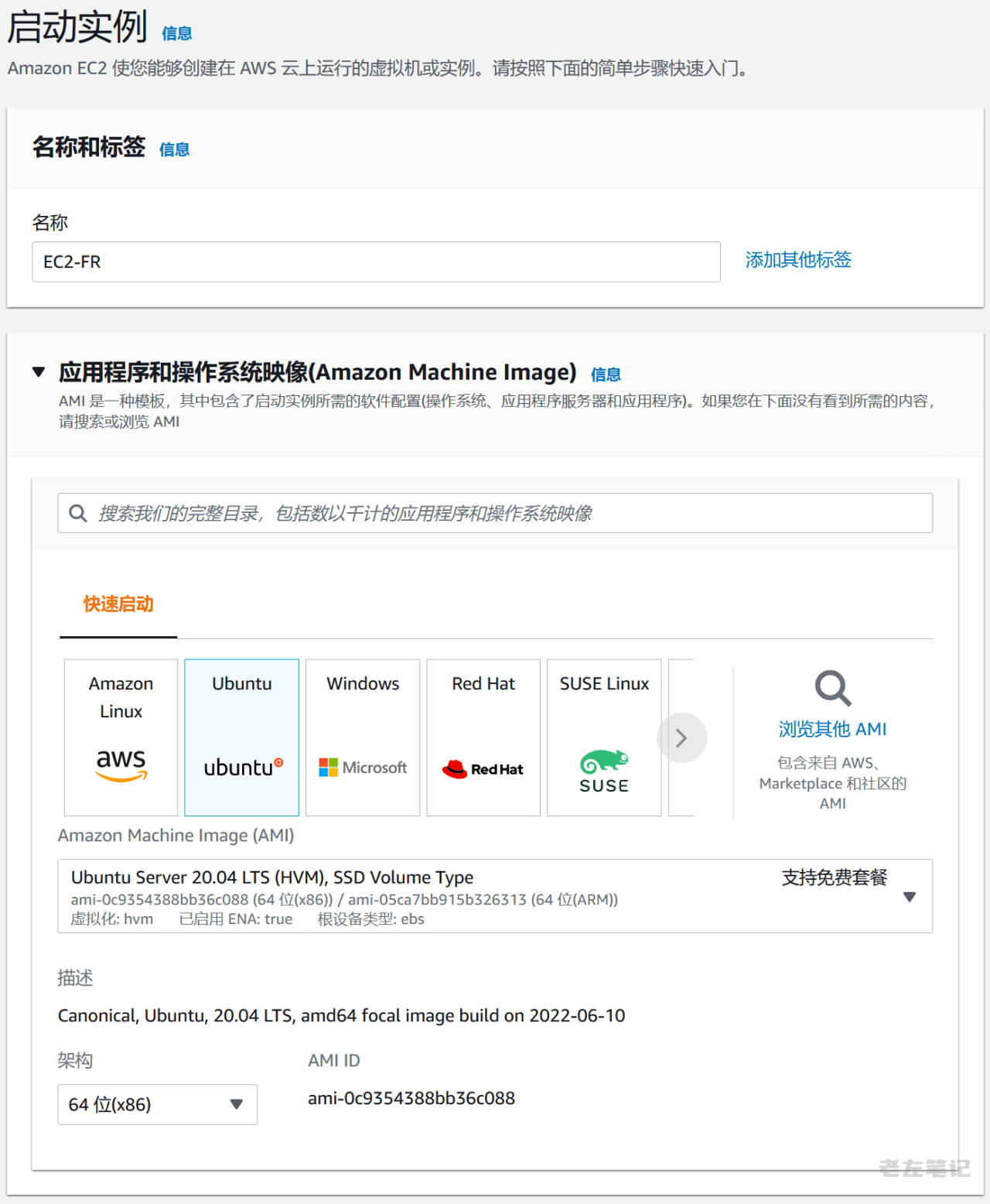
Task: Click the AMI ID value ami-0c9354388bb36c088
Action: point(411,1098)
